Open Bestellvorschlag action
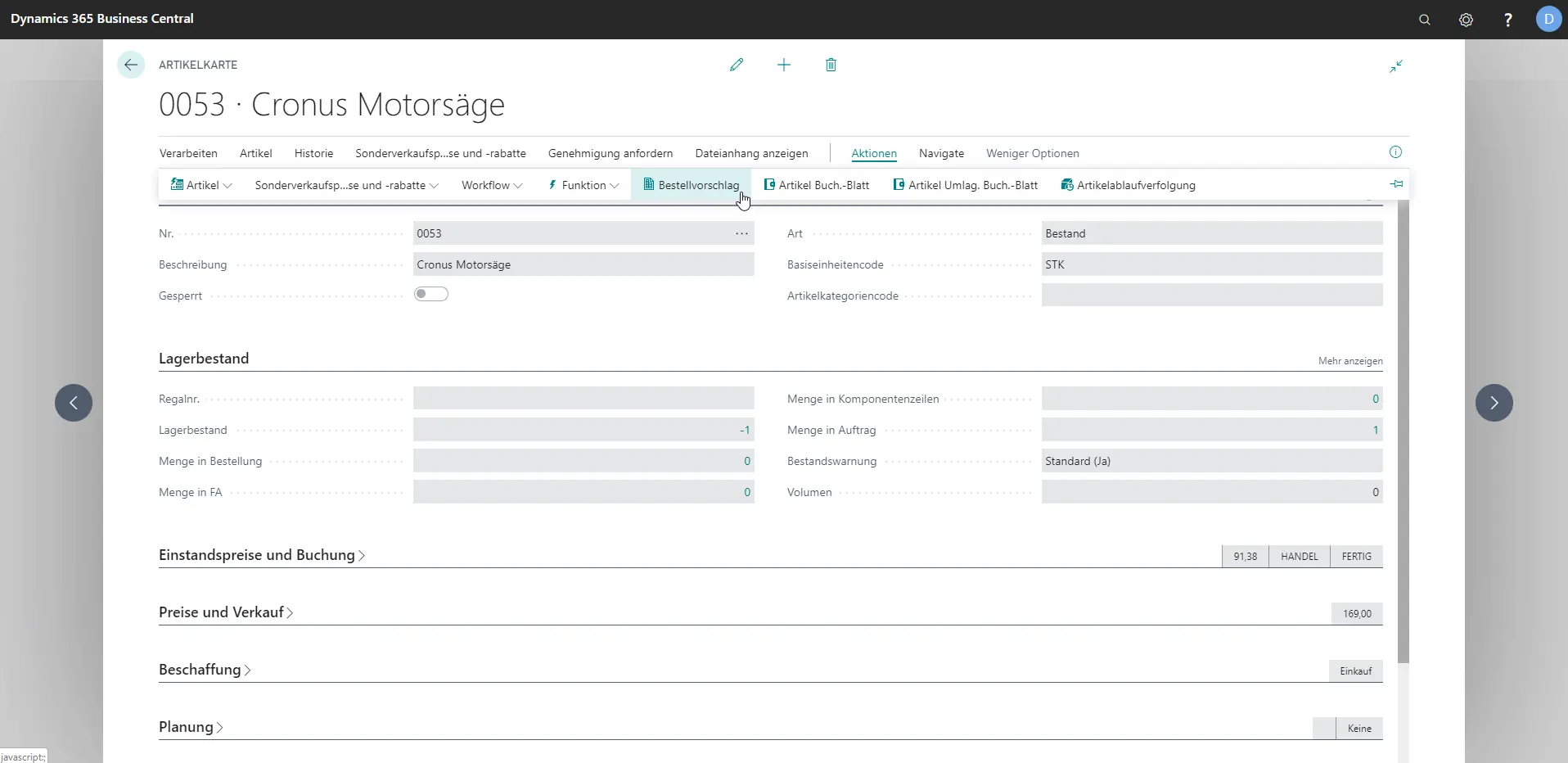The width and height of the screenshot is (1568, 763). (692, 185)
